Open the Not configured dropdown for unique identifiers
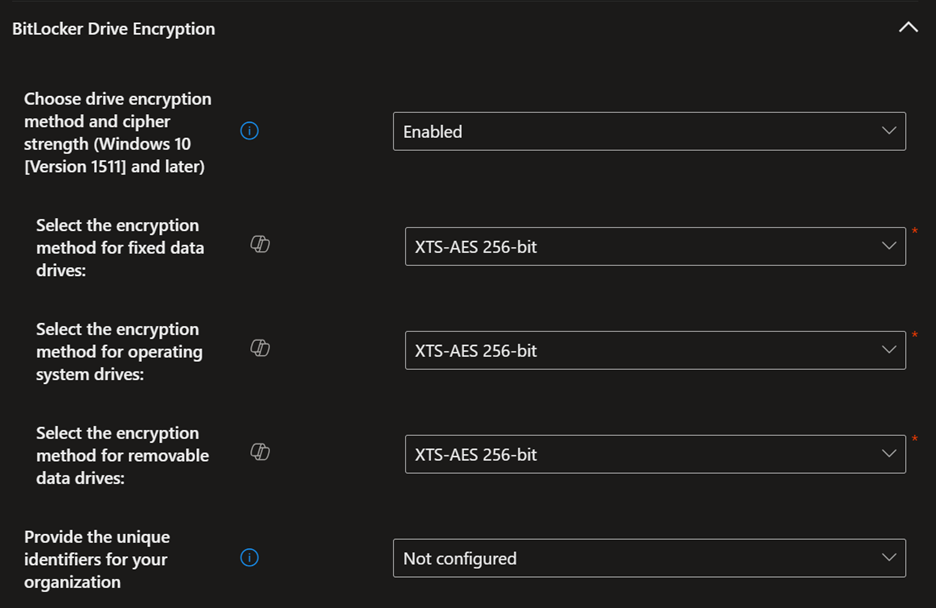936x608 pixels. [x=649, y=558]
